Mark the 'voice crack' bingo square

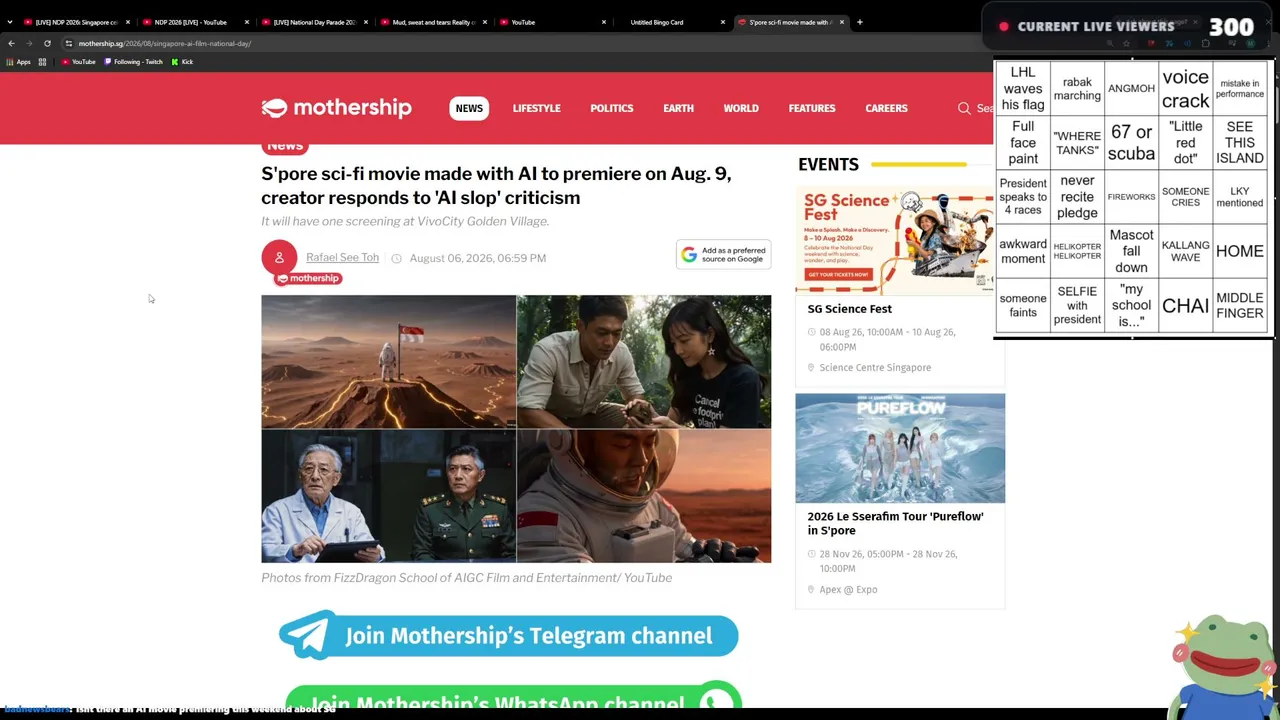[x=1186, y=88]
